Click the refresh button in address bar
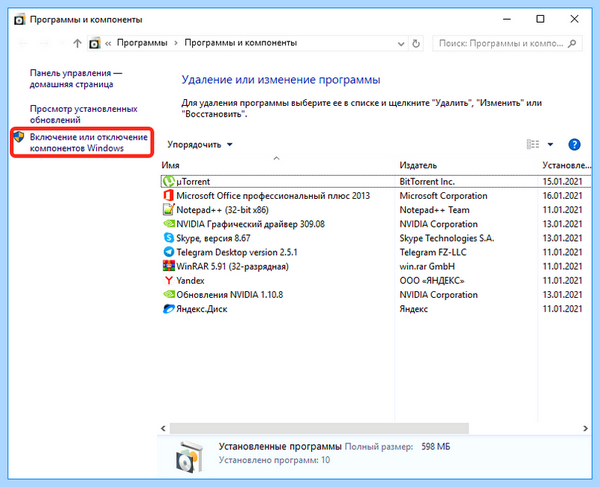Image resolution: width=600 pixels, height=487 pixels. [x=416, y=43]
